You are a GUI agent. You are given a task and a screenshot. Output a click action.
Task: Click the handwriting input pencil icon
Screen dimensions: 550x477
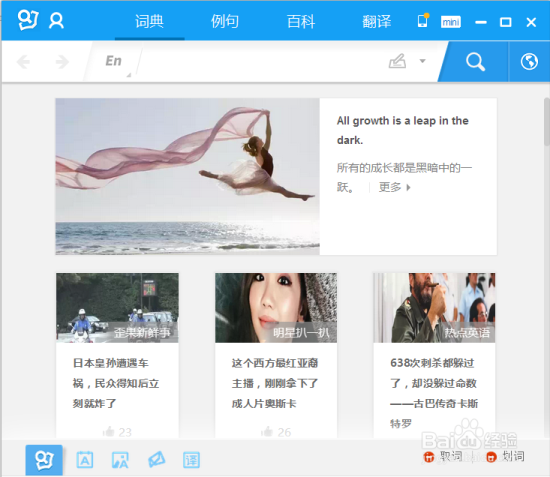[397, 61]
